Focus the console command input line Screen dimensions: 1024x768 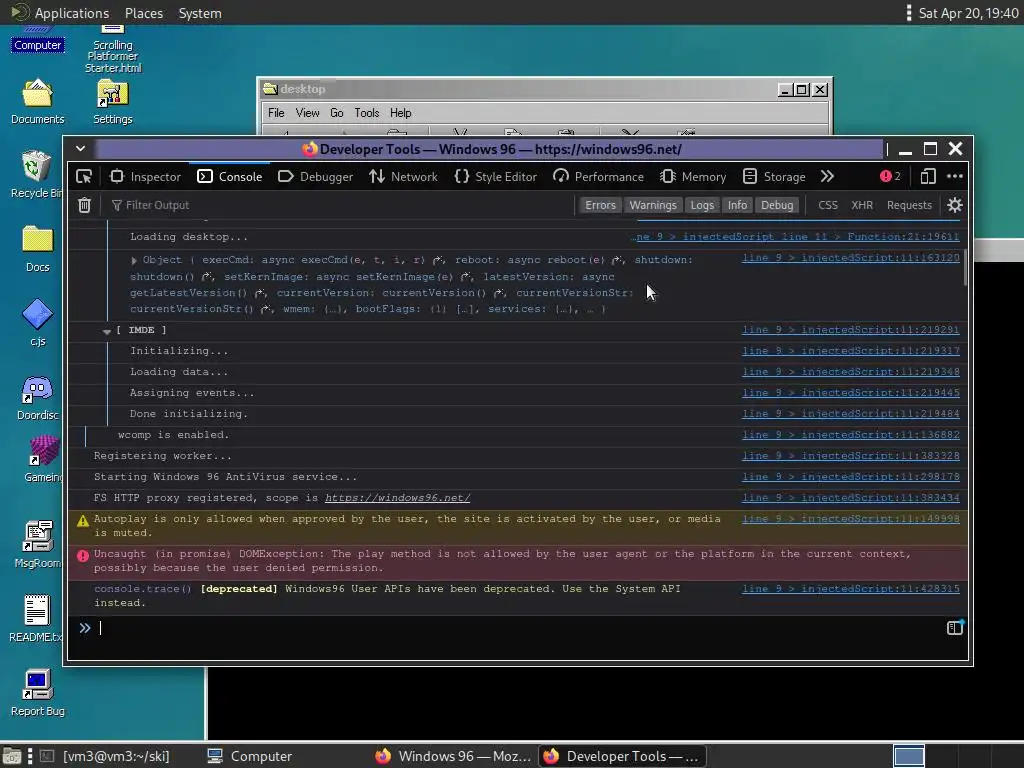(519, 628)
